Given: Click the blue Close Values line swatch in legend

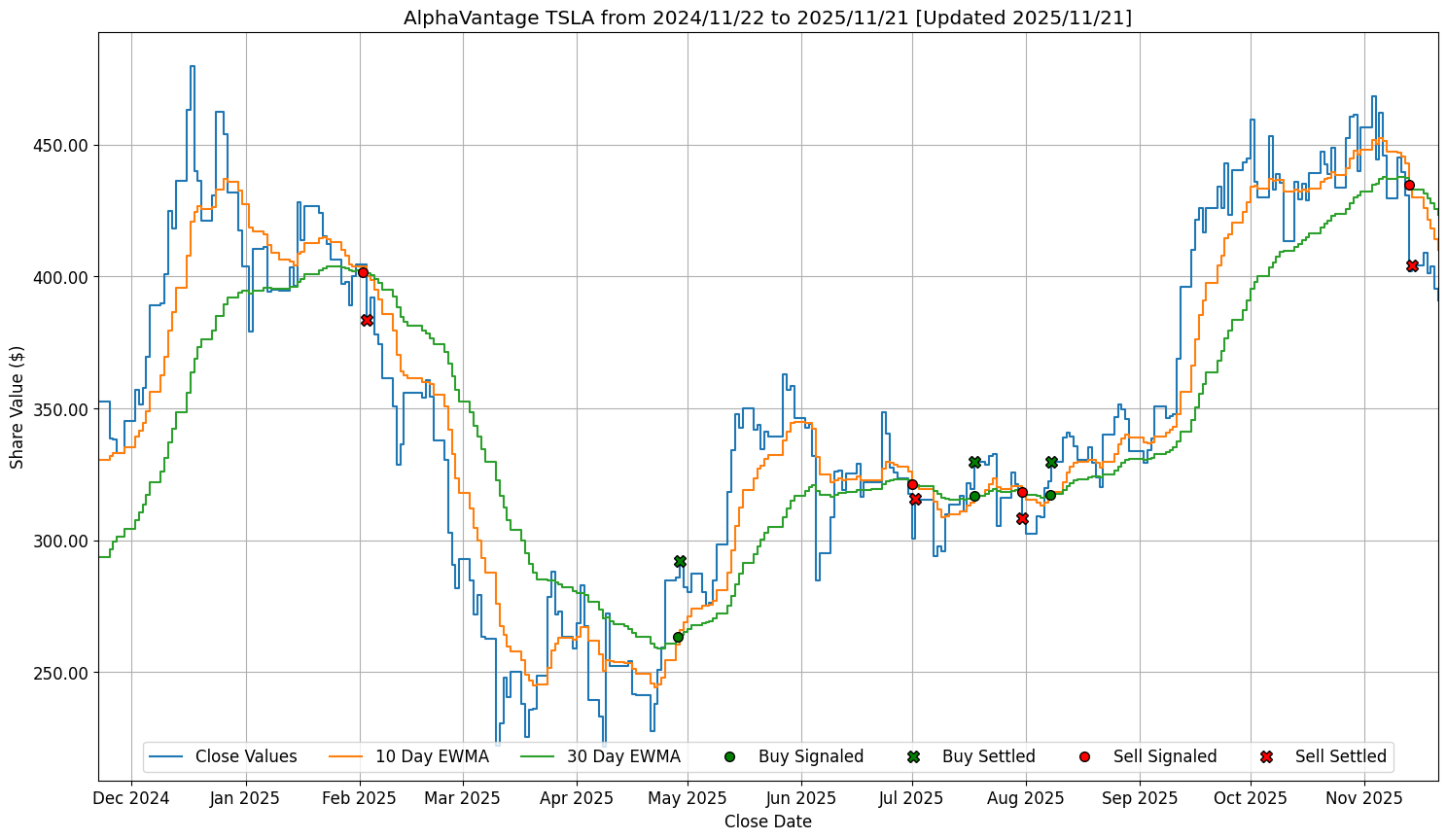Looking at the screenshot, I should [166, 756].
